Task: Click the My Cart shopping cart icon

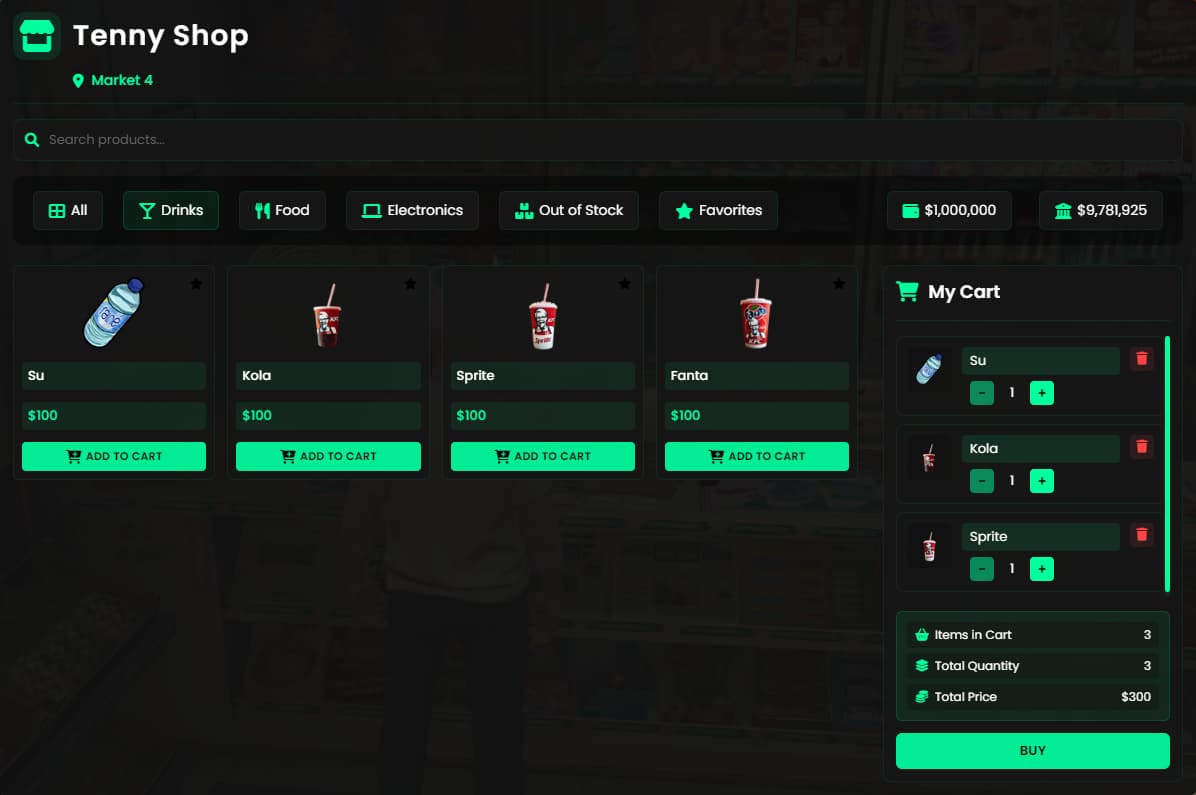Action: 907,291
